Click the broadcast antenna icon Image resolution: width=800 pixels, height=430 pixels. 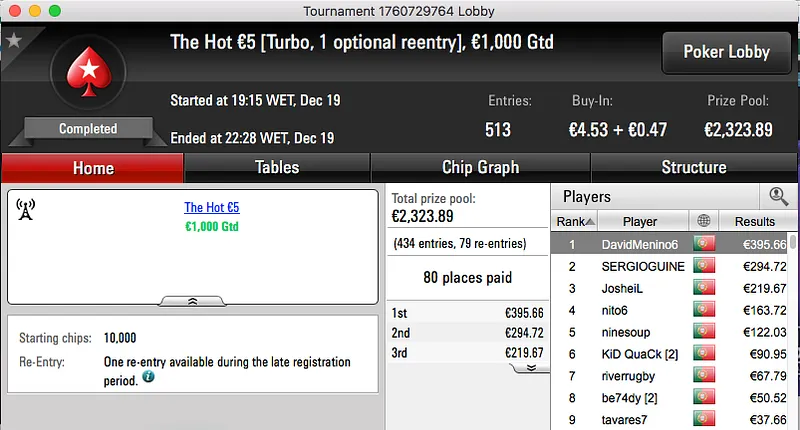point(26,209)
